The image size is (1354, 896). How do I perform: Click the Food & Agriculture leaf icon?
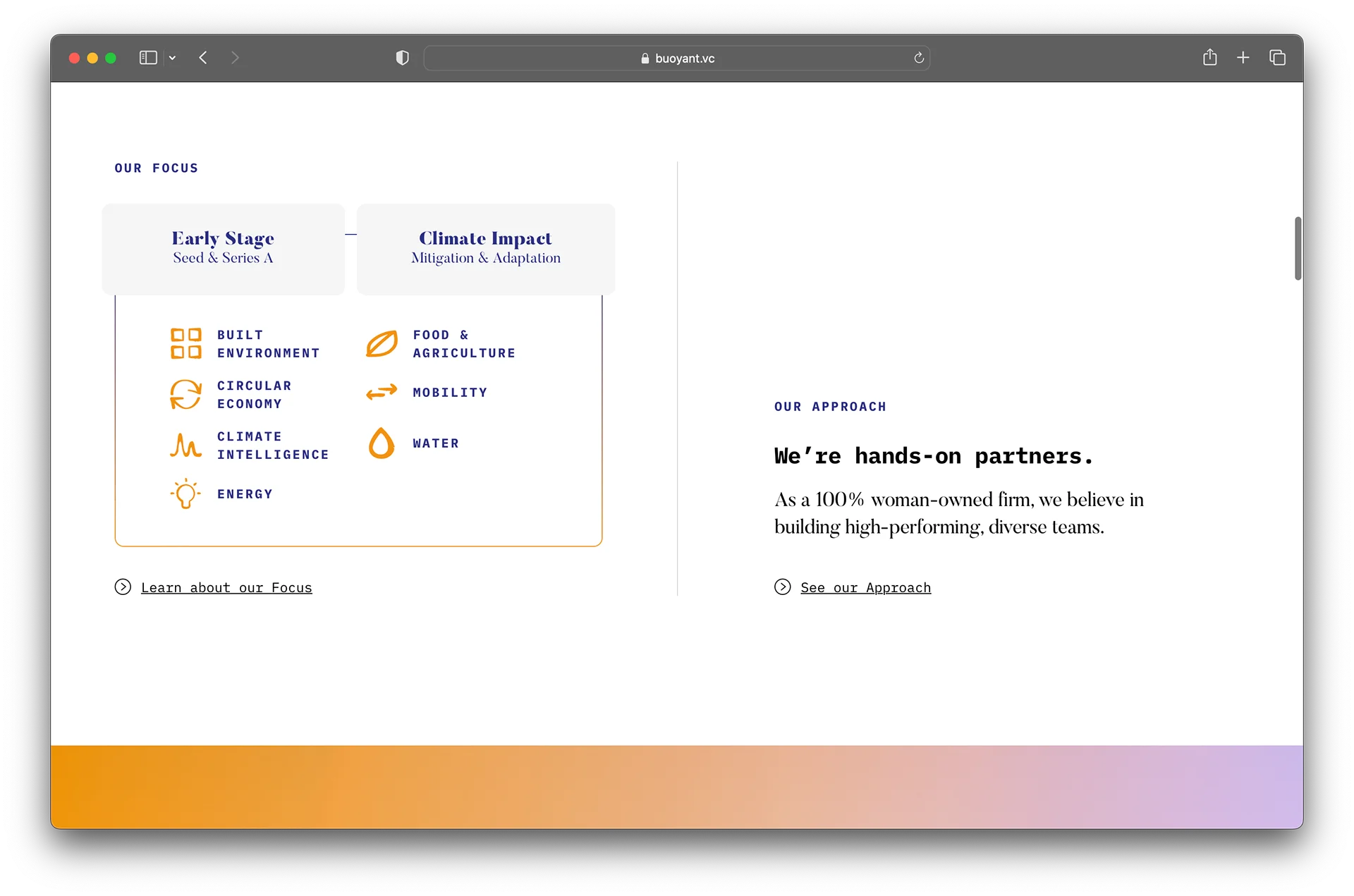coord(382,343)
